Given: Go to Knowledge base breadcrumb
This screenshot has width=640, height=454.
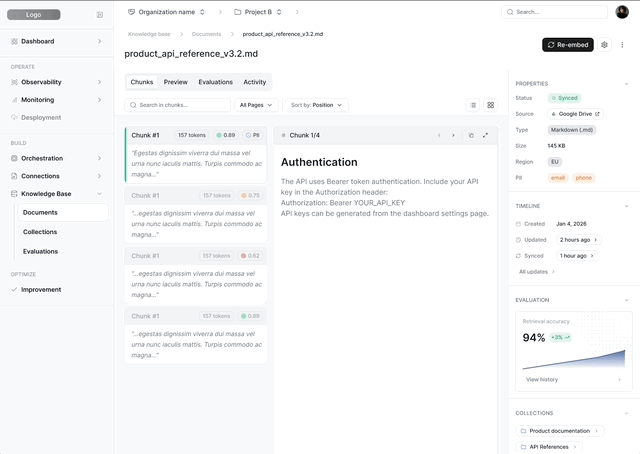Looking at the screenshot, I should coord(149,34).
